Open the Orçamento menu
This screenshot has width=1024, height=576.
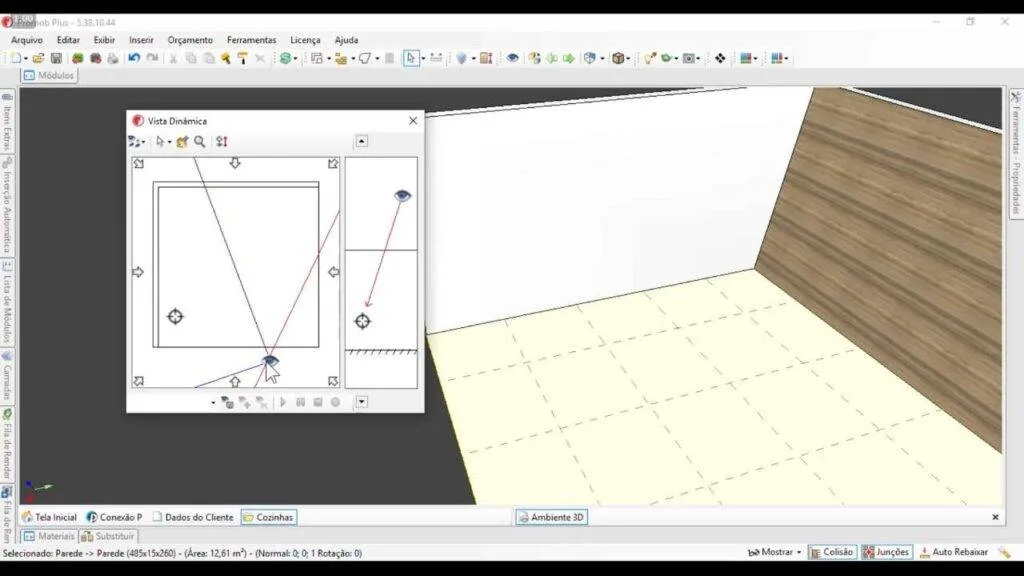tap(190, 40)
